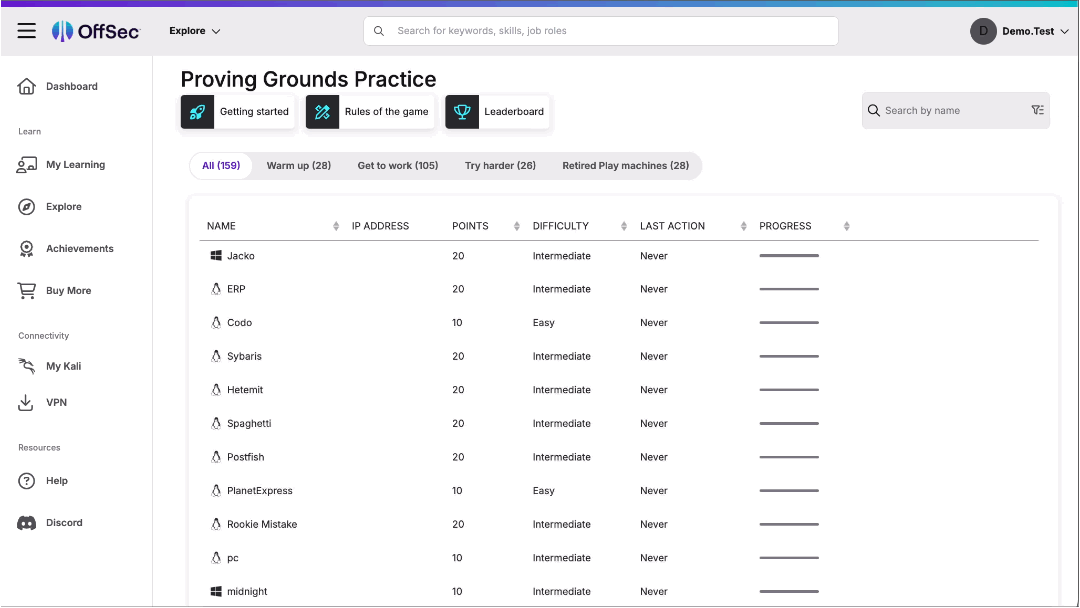Click the Leaderboard trophy icon
The image size is (1080, 608).
pyautogui.click(x=462, y=112)
